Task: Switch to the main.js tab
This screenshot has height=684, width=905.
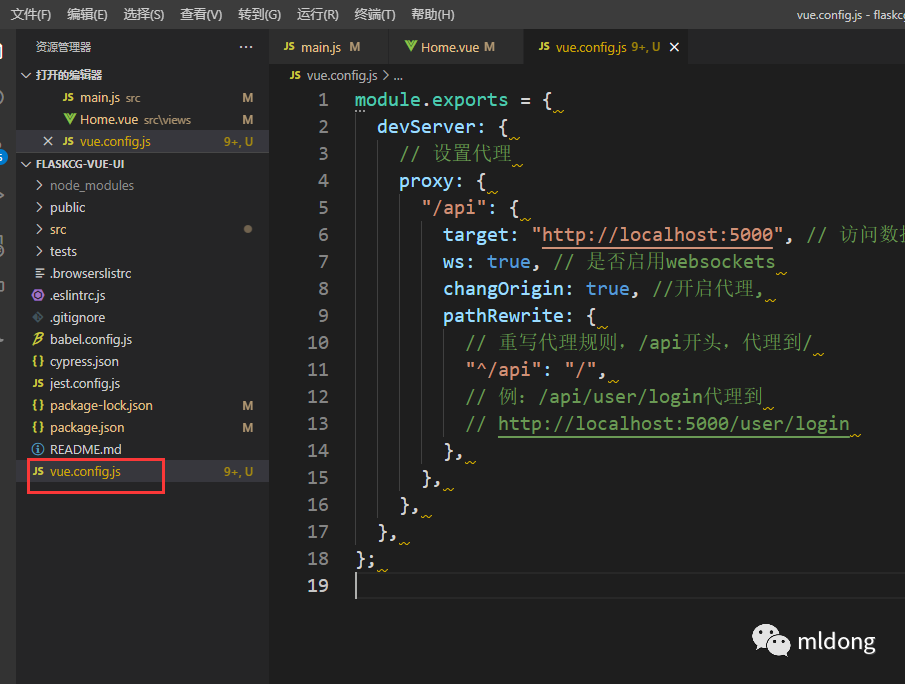Action: point(320,47)
